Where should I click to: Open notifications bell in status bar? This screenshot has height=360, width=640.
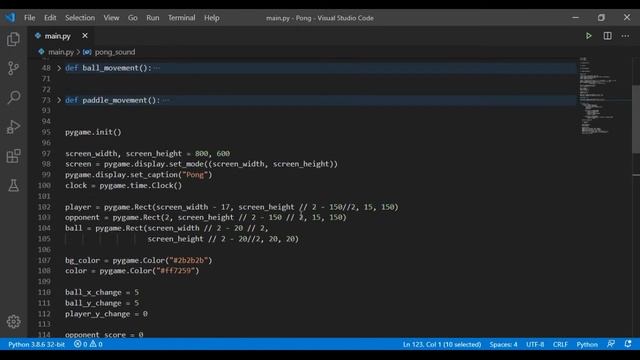click(x=628, y=344)
